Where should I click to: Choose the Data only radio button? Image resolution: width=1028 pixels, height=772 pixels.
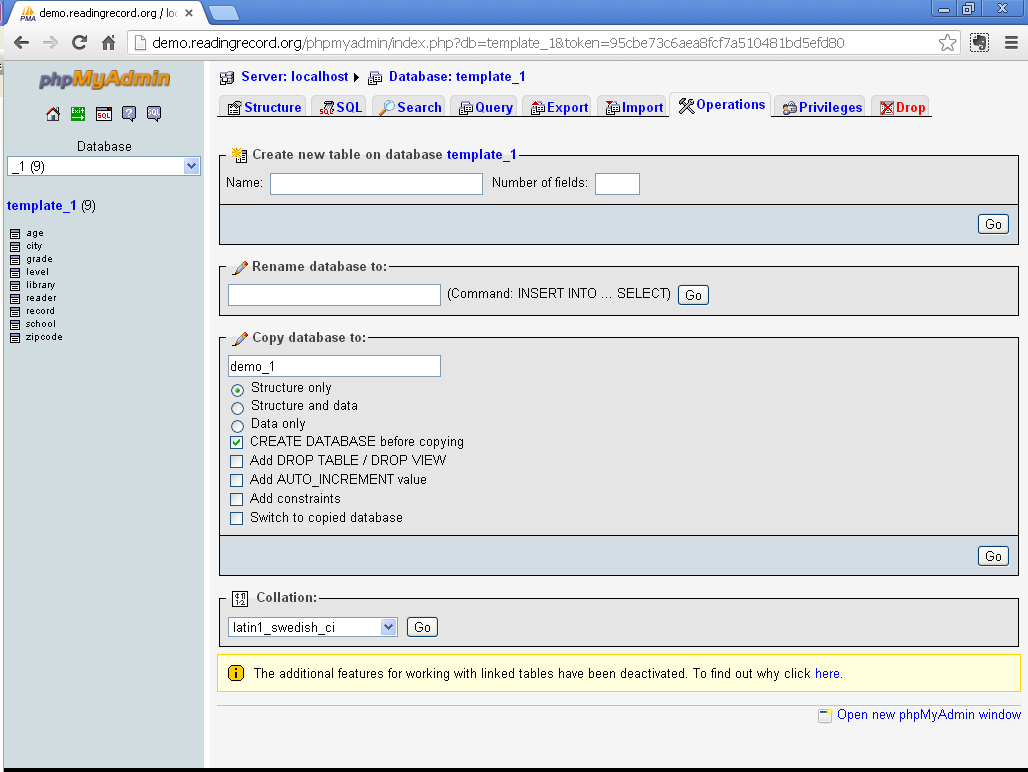click(x=237, y=426)
